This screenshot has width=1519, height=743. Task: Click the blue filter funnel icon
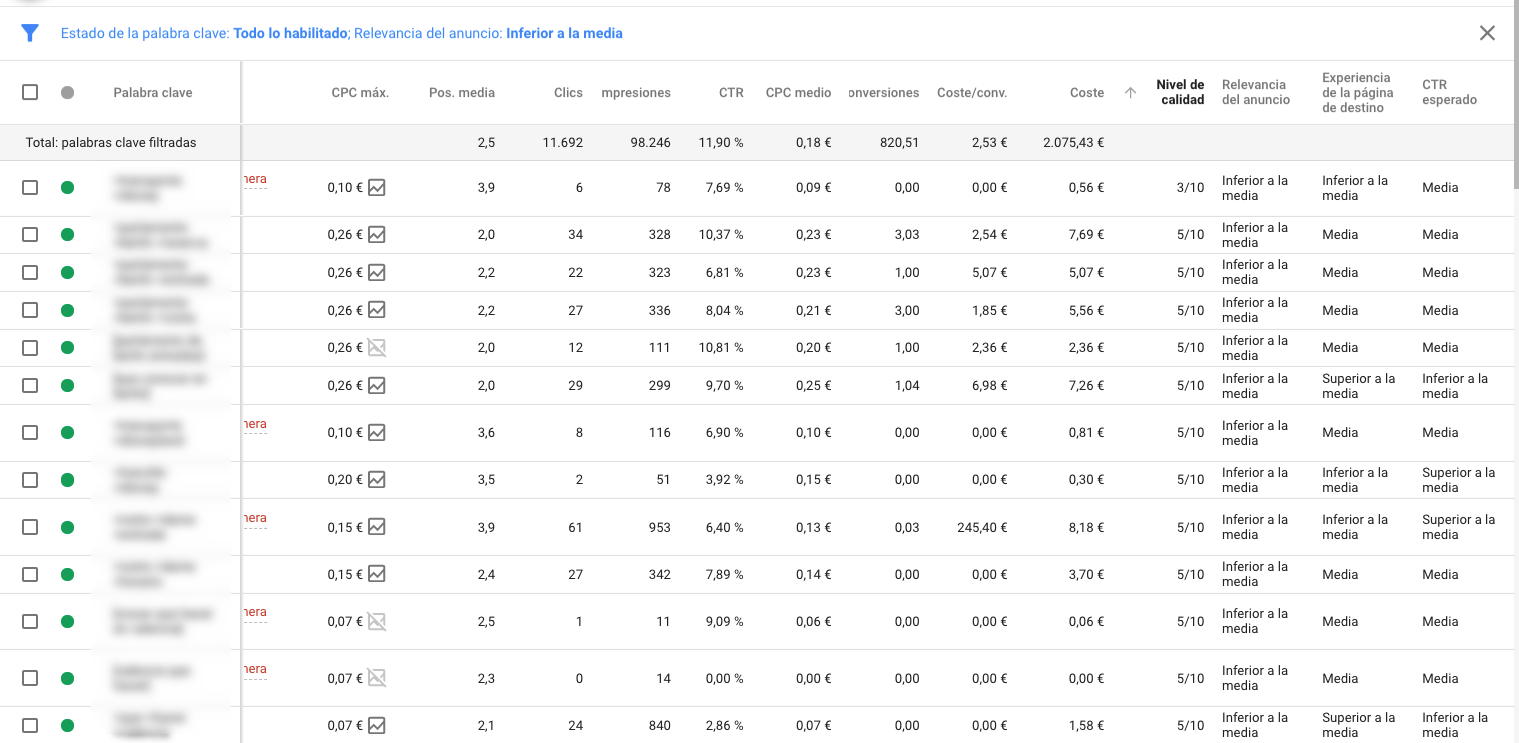pos(30,33)
